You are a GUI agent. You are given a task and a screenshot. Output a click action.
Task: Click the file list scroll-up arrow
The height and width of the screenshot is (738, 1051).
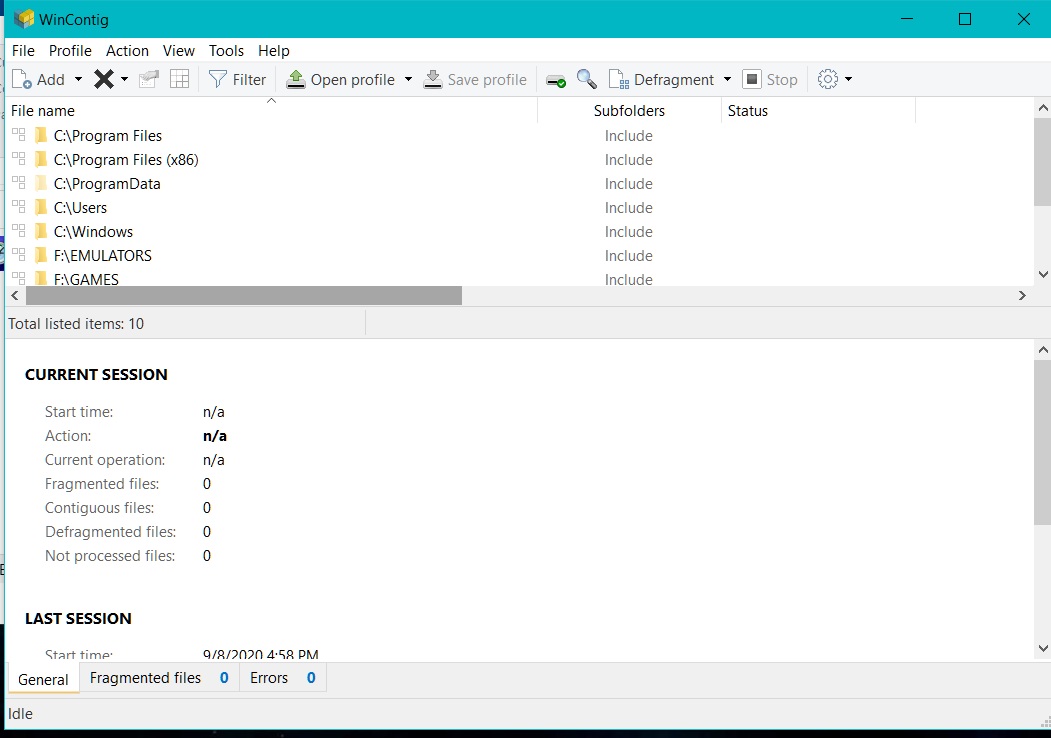pyautogui.click(x=1042, y=108)
